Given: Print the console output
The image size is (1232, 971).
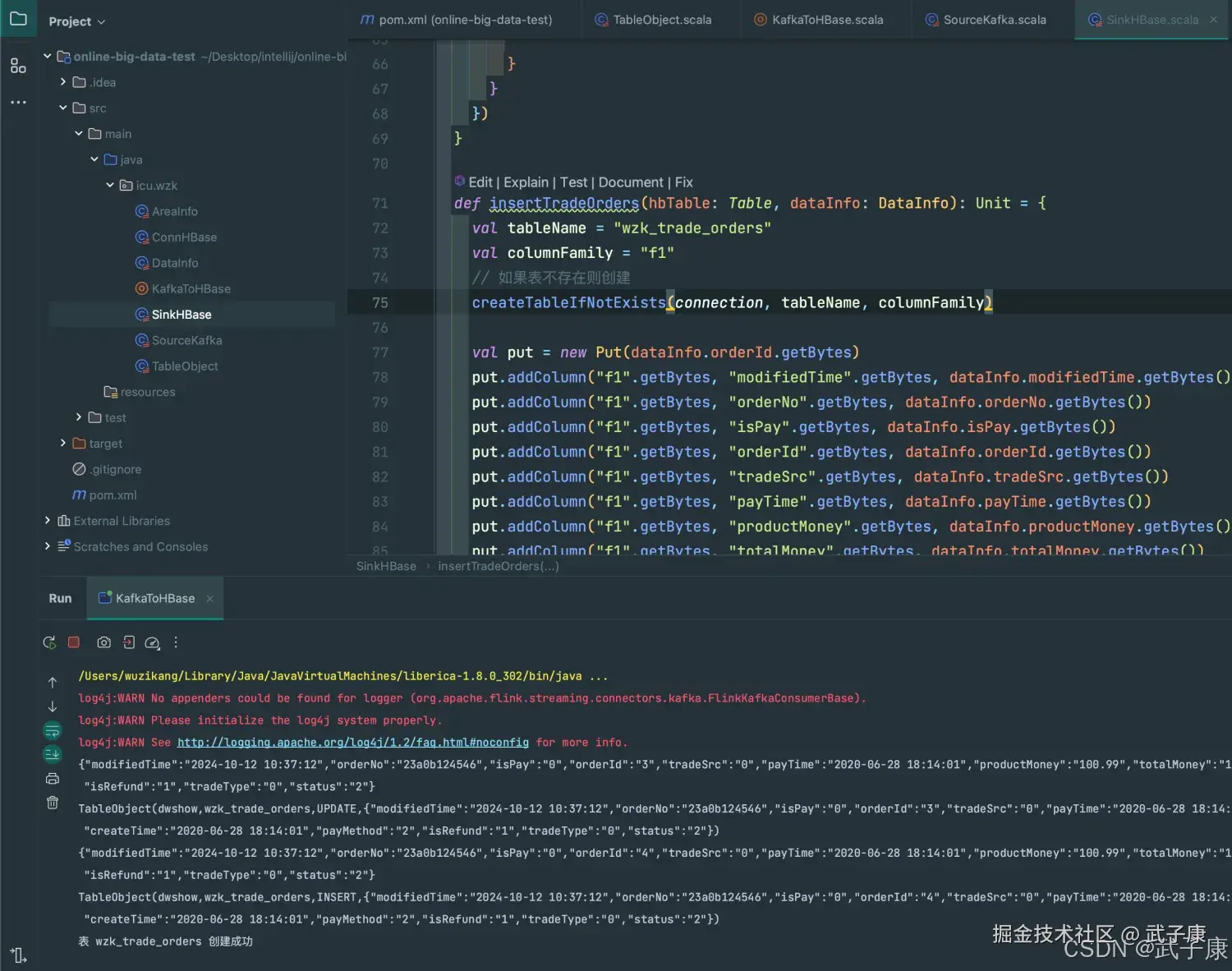Looking at the screenshot, I should (x=53, y=779).
